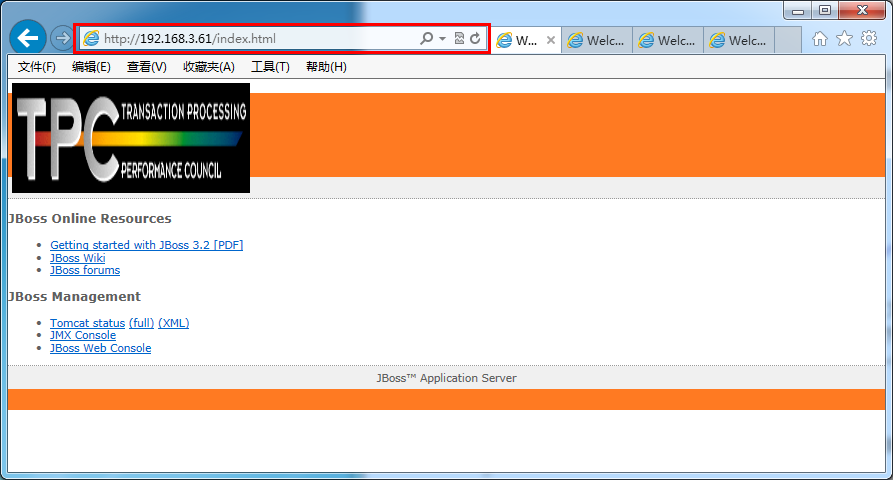Switch to the third Welc... tab
893x480 pixels.
tap(667, 40)
